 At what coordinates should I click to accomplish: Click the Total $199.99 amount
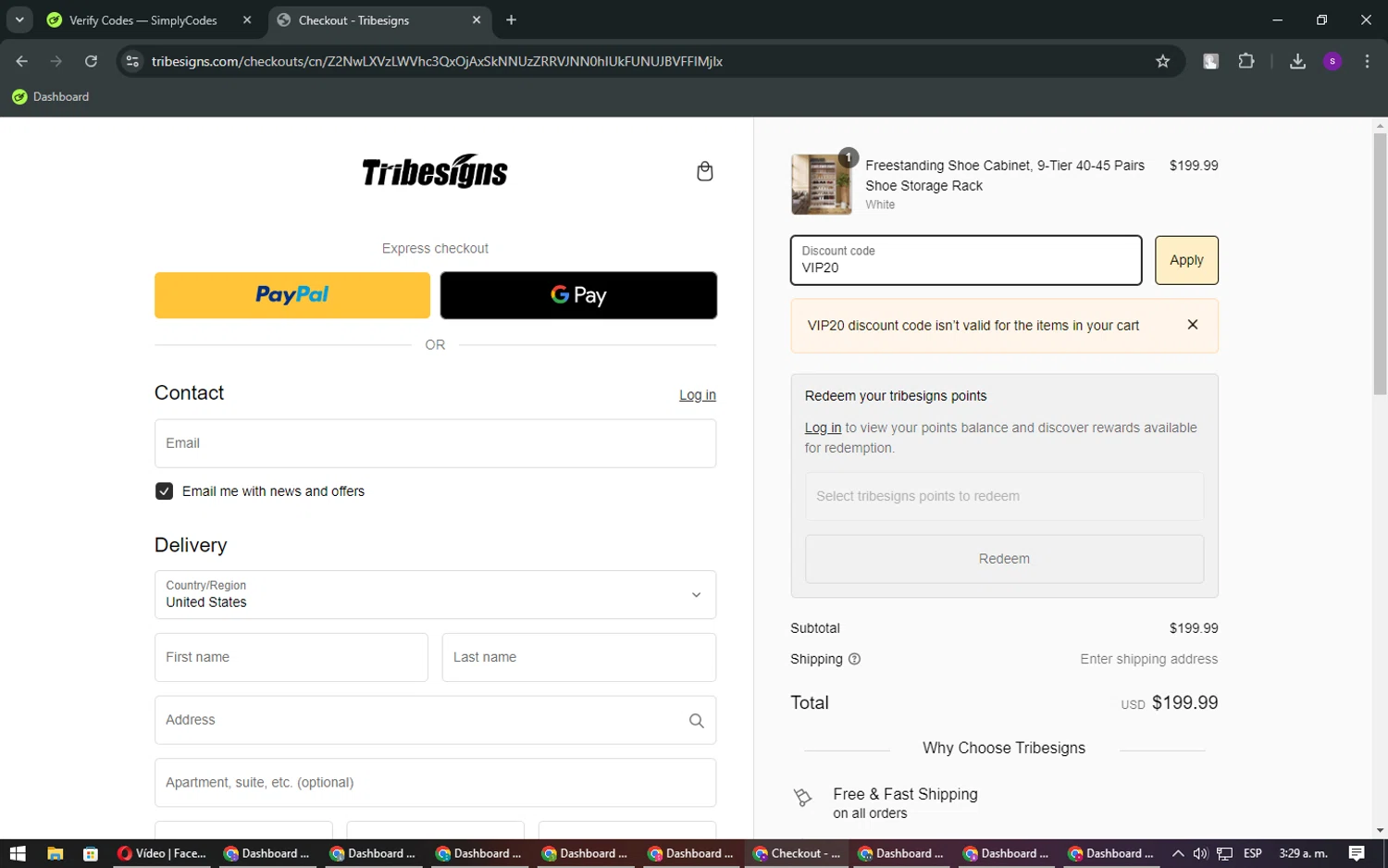click(x=1184, y=702)
